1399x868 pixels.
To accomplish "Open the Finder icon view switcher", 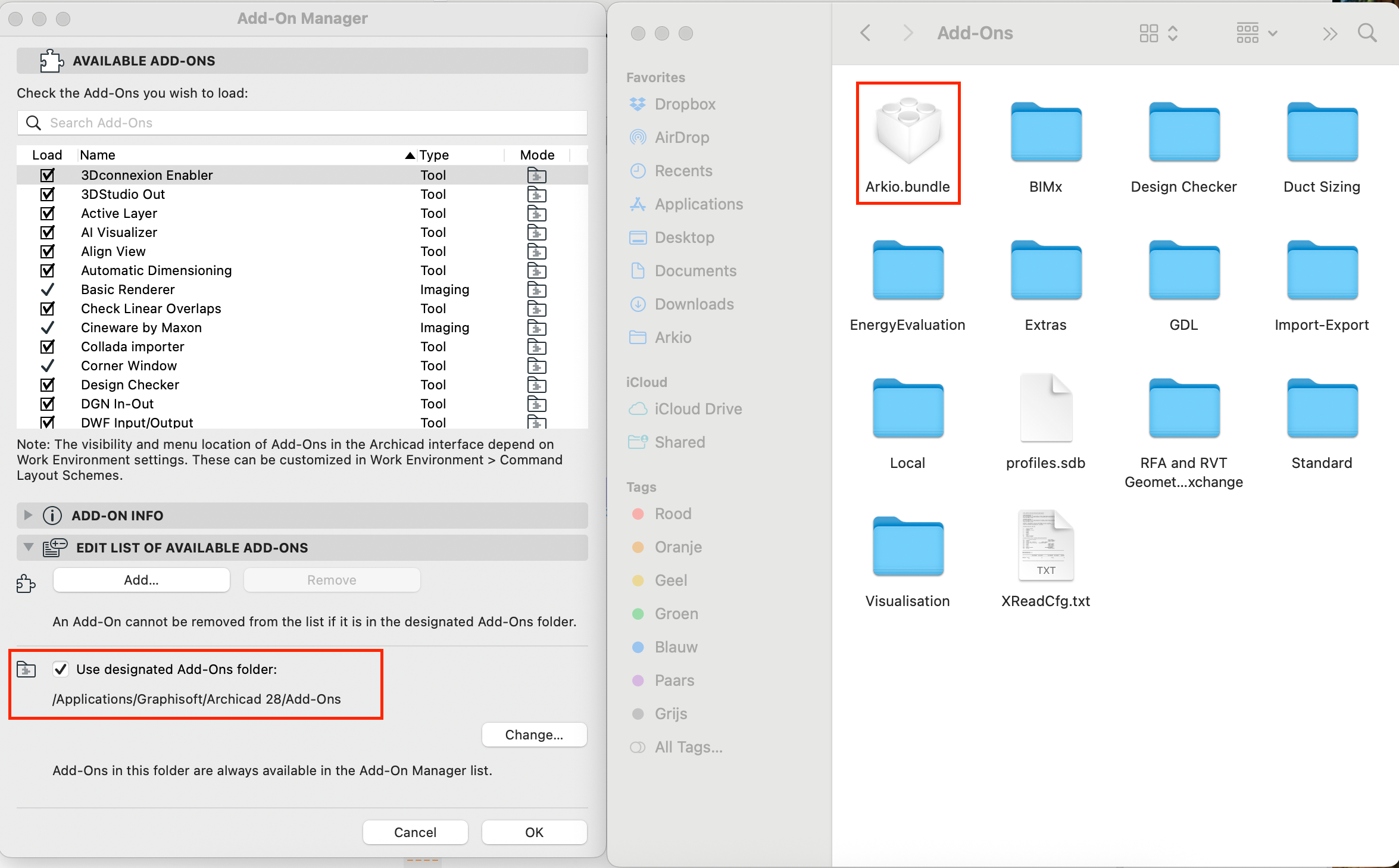I will click(x=1158, y=33).
